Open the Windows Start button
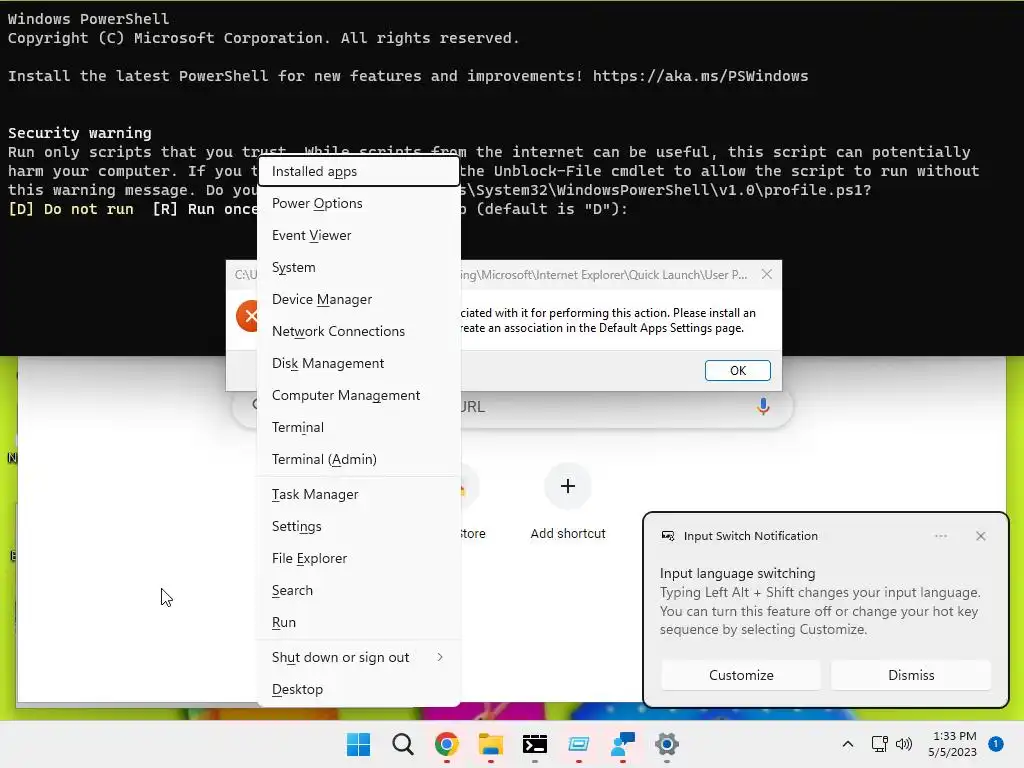1024x768 pixels. [x=359, y=744]
